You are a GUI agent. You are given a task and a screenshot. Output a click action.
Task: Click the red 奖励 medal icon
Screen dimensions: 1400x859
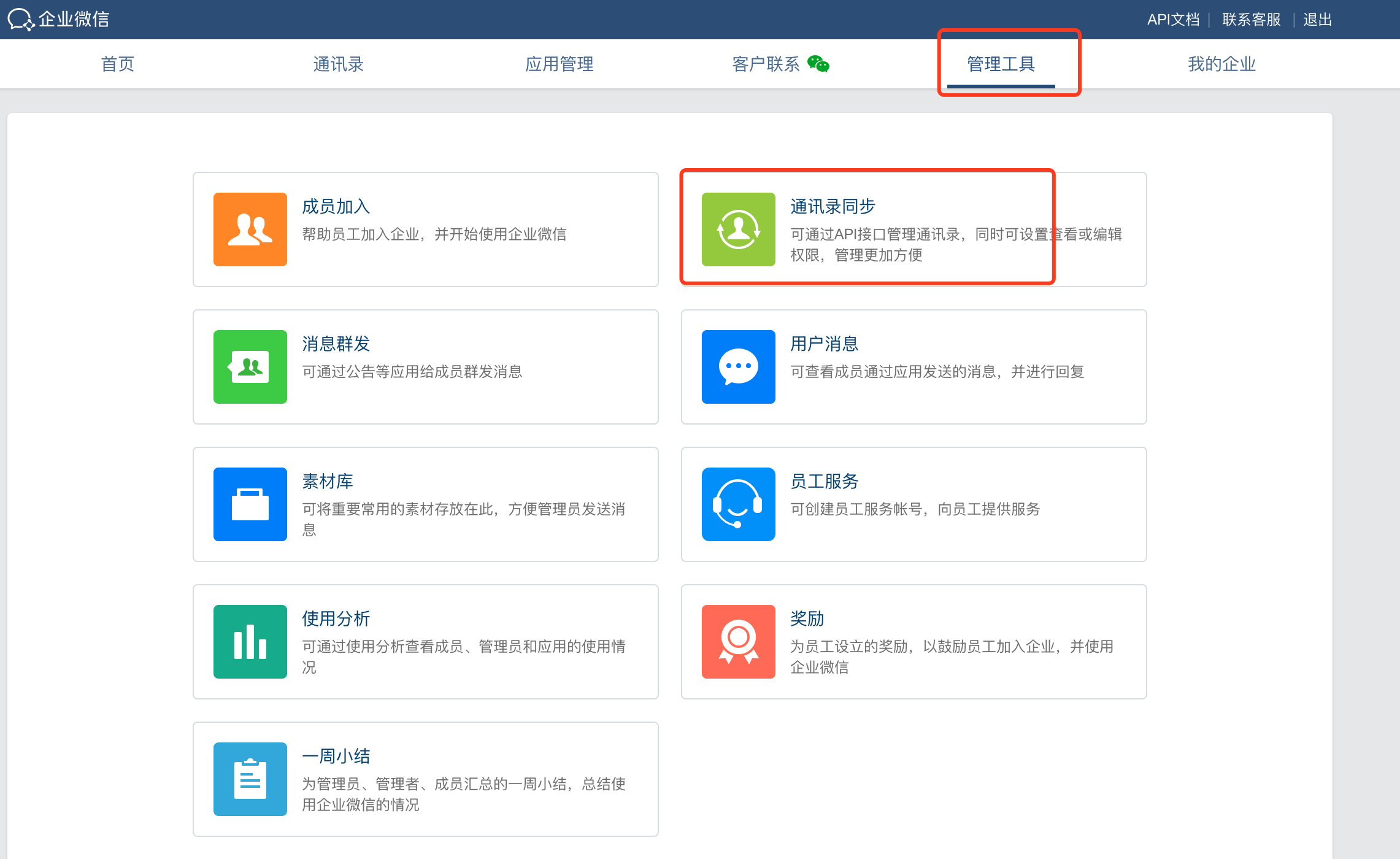click(739, 642)
